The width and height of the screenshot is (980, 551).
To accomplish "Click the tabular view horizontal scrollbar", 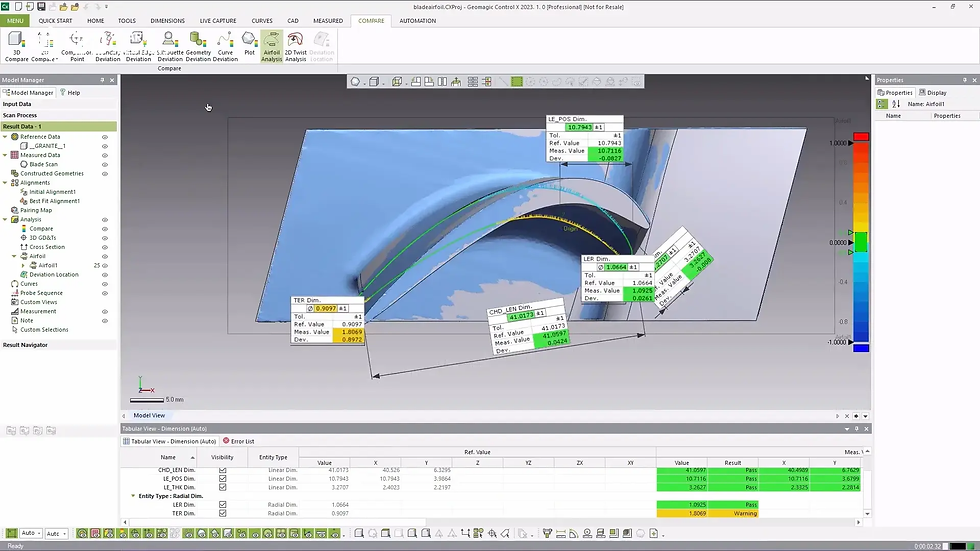I will click(x=278, y=522).
